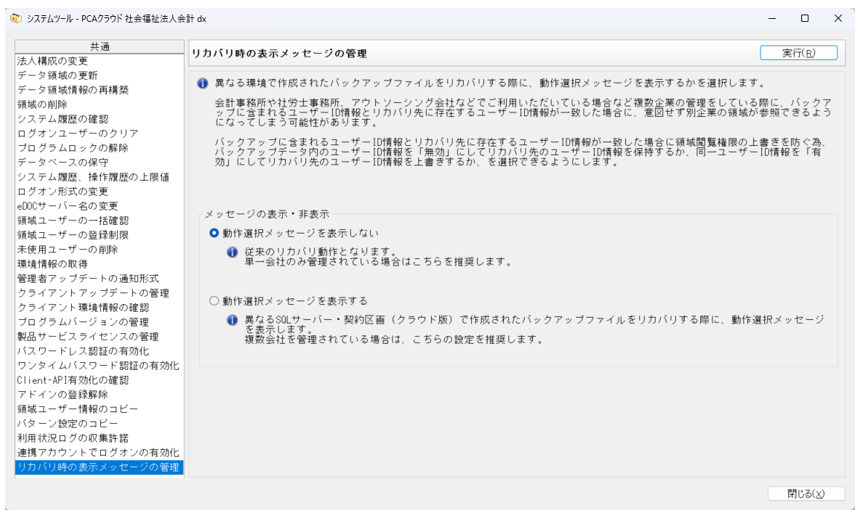Go to 環境情報の取得 item
The height and width of the screenshot is (515, 860).
coord(51,264)
